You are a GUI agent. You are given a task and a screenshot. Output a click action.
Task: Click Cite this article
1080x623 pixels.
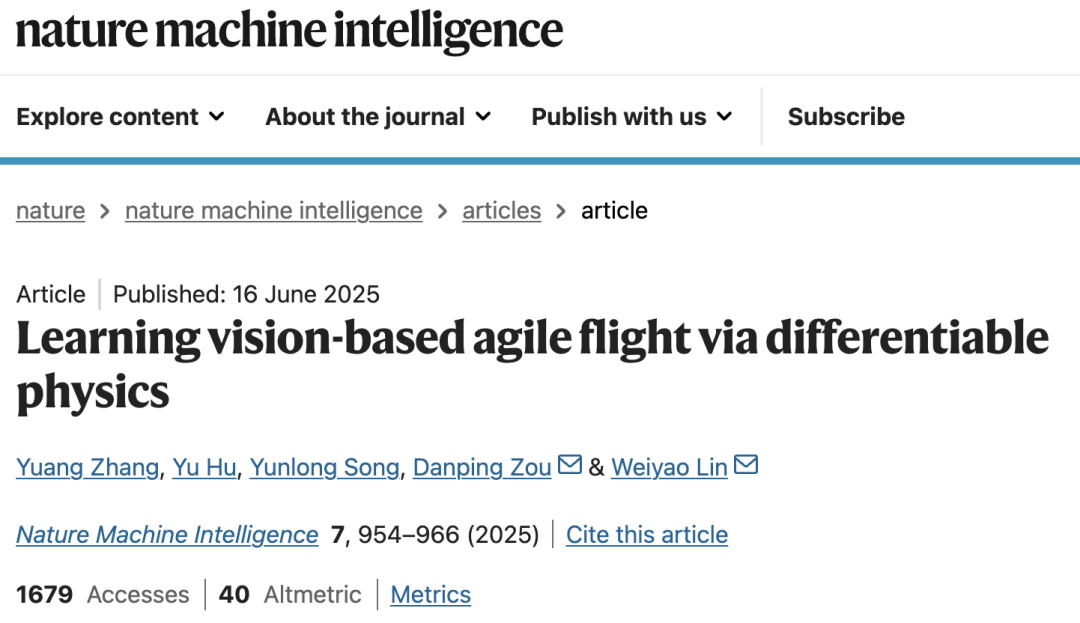(647, 535)
